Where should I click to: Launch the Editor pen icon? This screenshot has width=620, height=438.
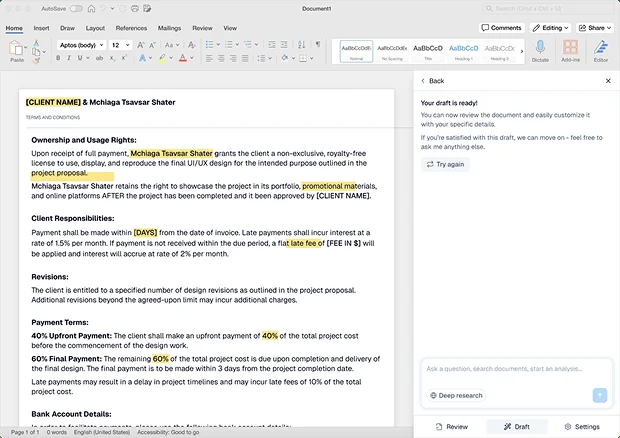[x=601, y=48]
